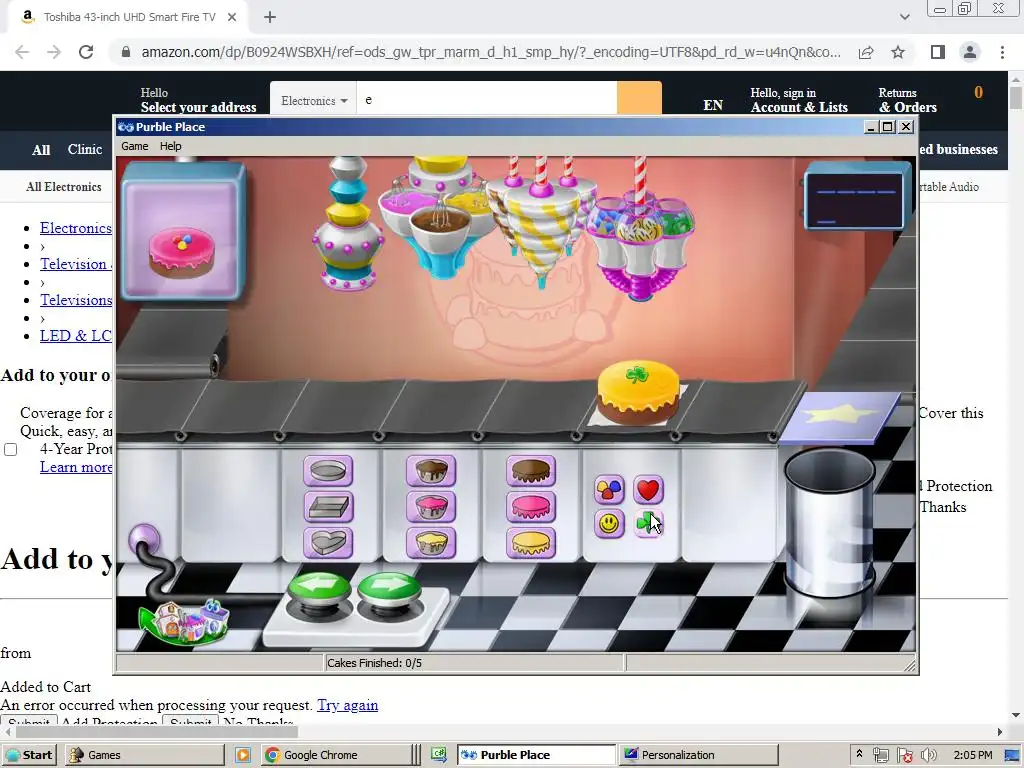Select the All Electronics subnav item

(64, 187)
